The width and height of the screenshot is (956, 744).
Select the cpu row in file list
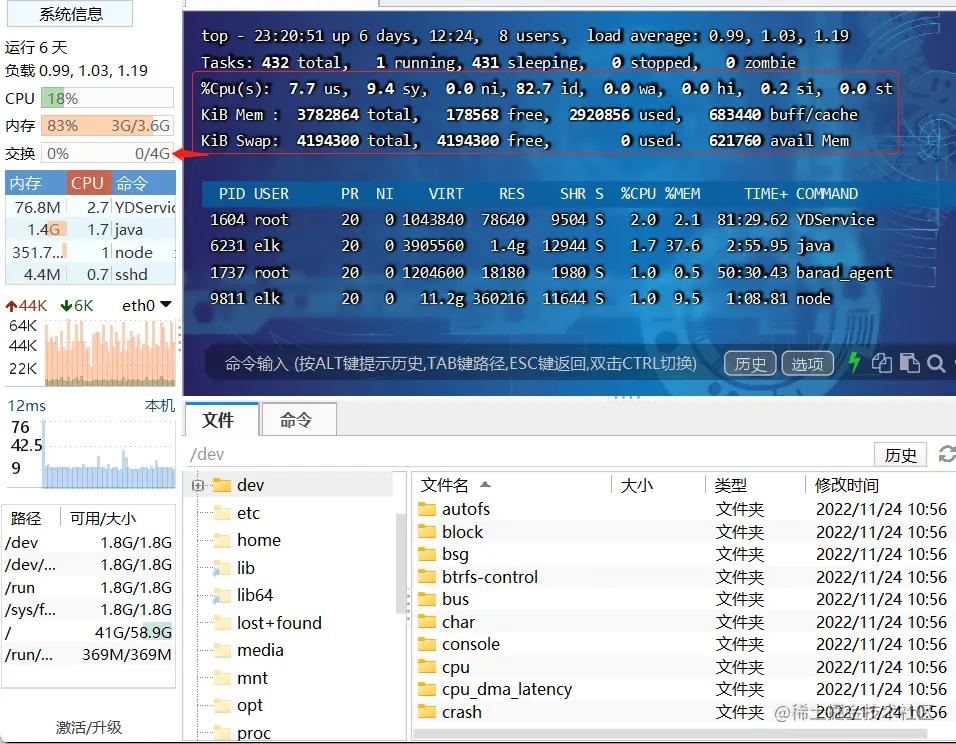point(683,667)
